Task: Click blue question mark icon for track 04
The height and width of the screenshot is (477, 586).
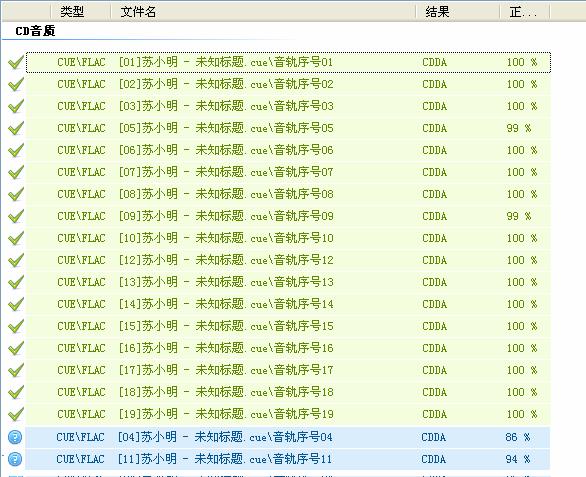Action: point(15,437)
